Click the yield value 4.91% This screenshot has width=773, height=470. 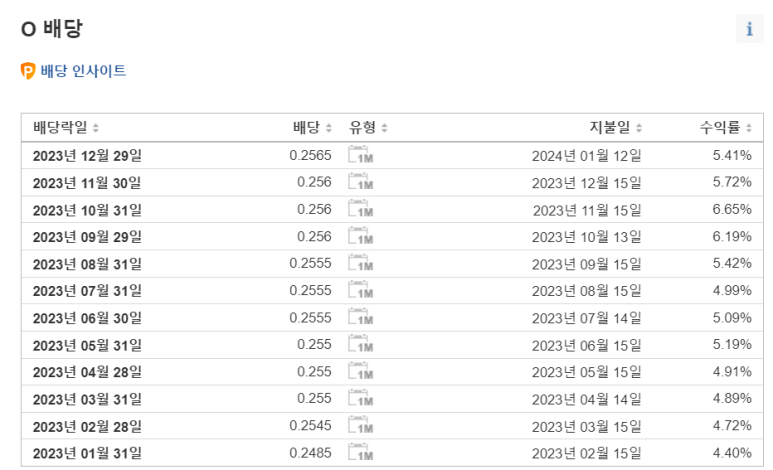(732, 371)
